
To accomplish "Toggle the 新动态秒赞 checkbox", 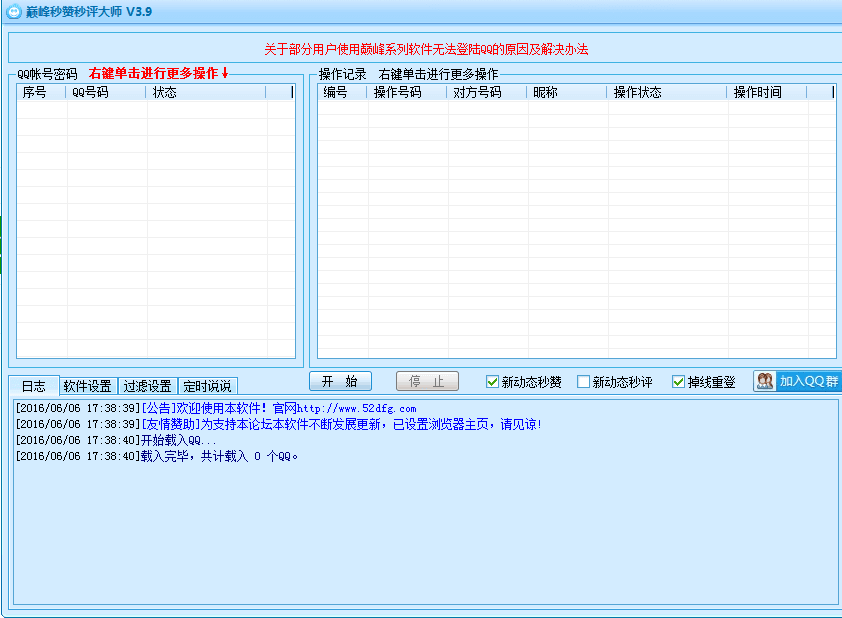I will pyautogui.click(x=492, y=382).
